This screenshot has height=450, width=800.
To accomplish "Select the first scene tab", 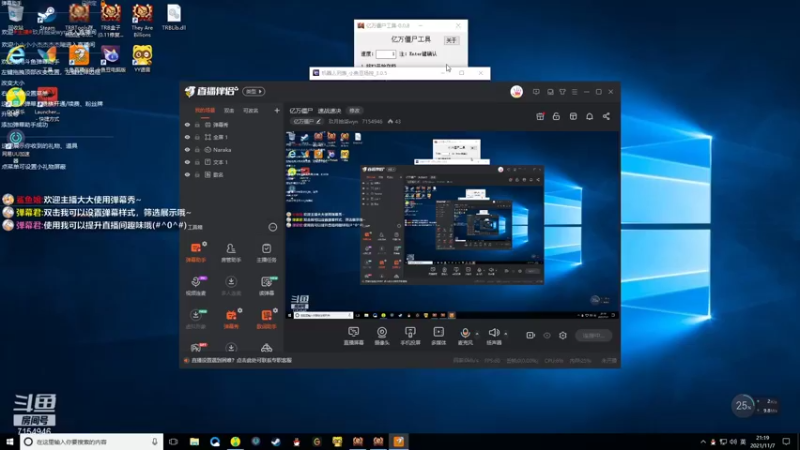I will [x=205, y=110].
